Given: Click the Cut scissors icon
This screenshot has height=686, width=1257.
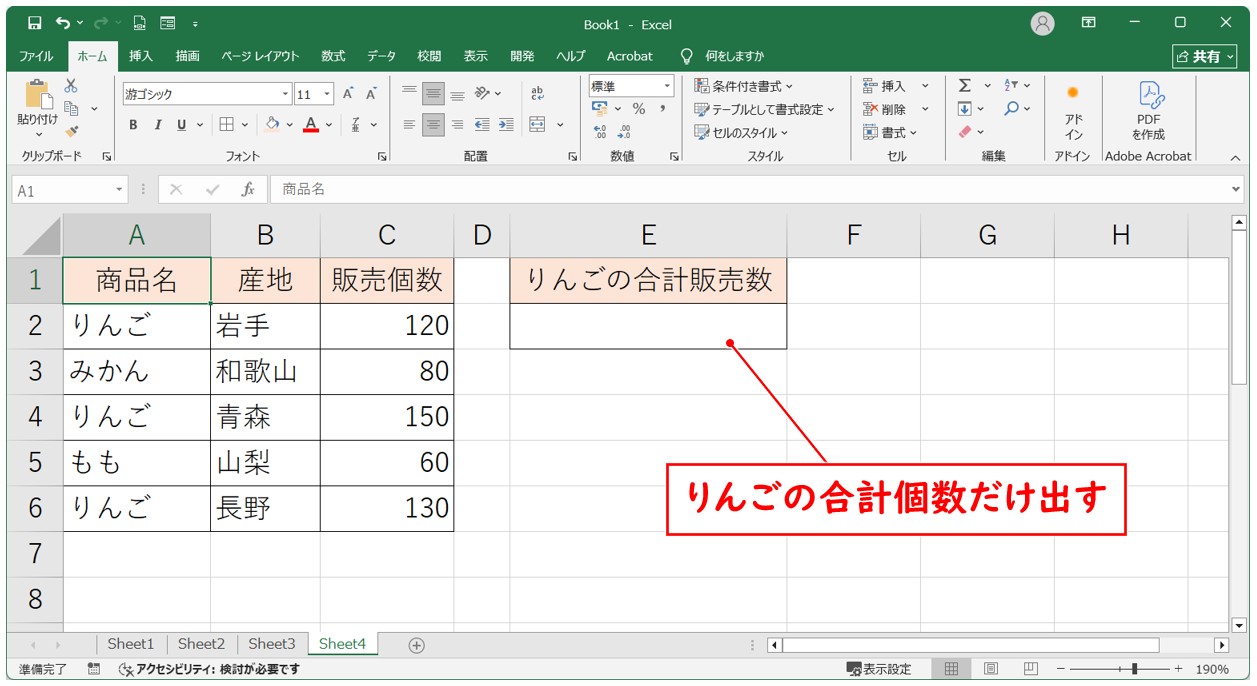Looking at the screenshot, I should 71,86.
